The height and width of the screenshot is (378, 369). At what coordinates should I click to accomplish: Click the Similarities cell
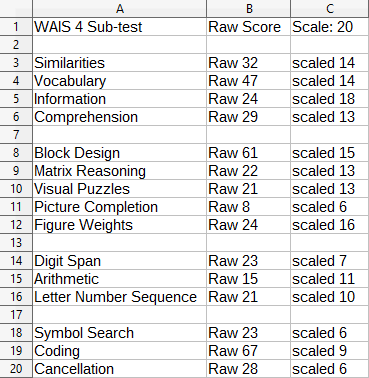pyautogui.click(x=119, y=63)
